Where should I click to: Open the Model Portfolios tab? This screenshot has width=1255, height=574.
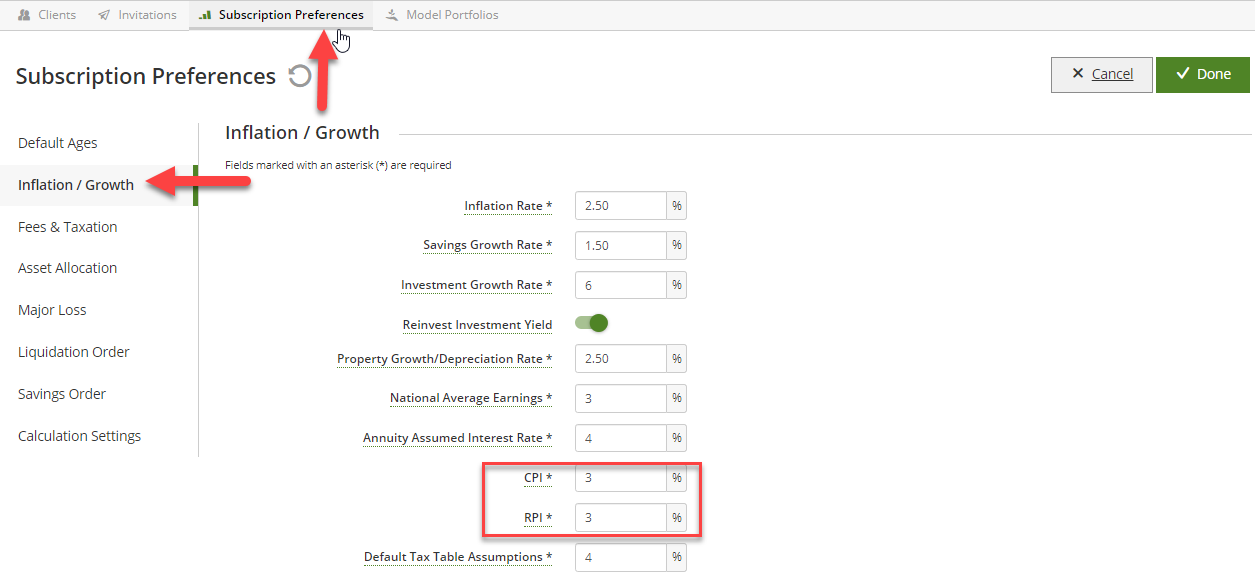point(441,15)
